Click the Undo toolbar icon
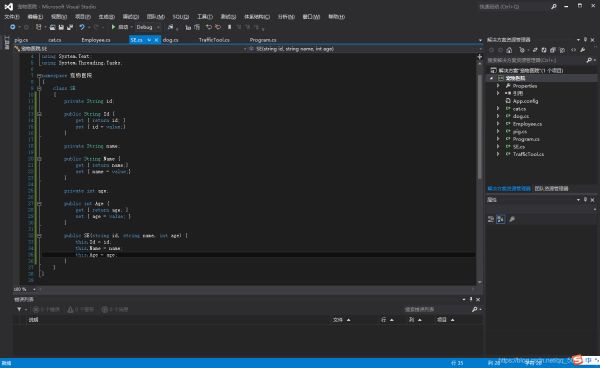 82,27
